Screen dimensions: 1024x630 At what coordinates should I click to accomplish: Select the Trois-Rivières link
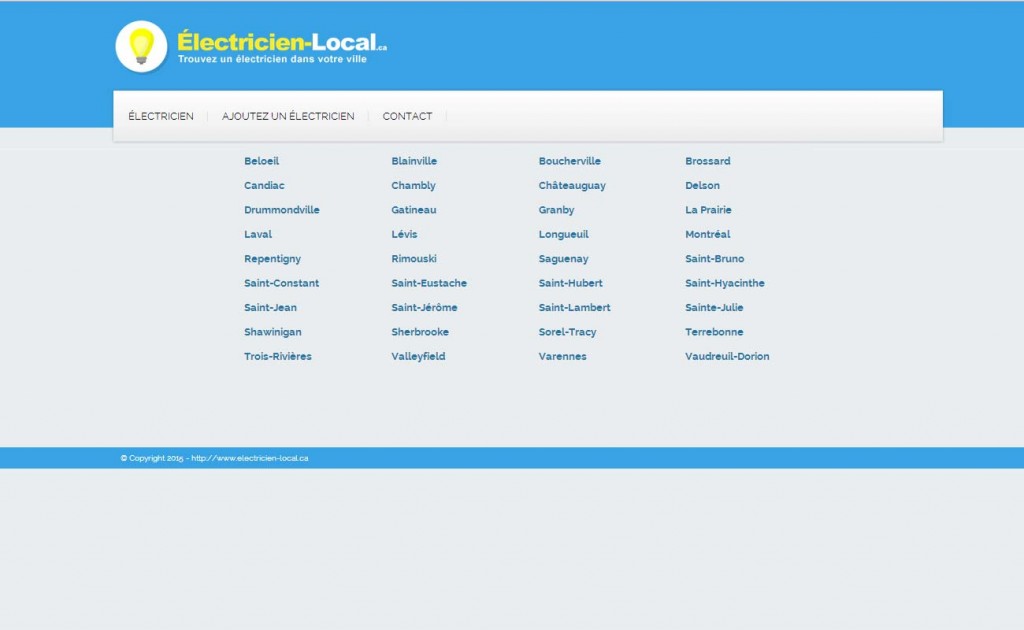pyautogui.click(x=277, y=356)
